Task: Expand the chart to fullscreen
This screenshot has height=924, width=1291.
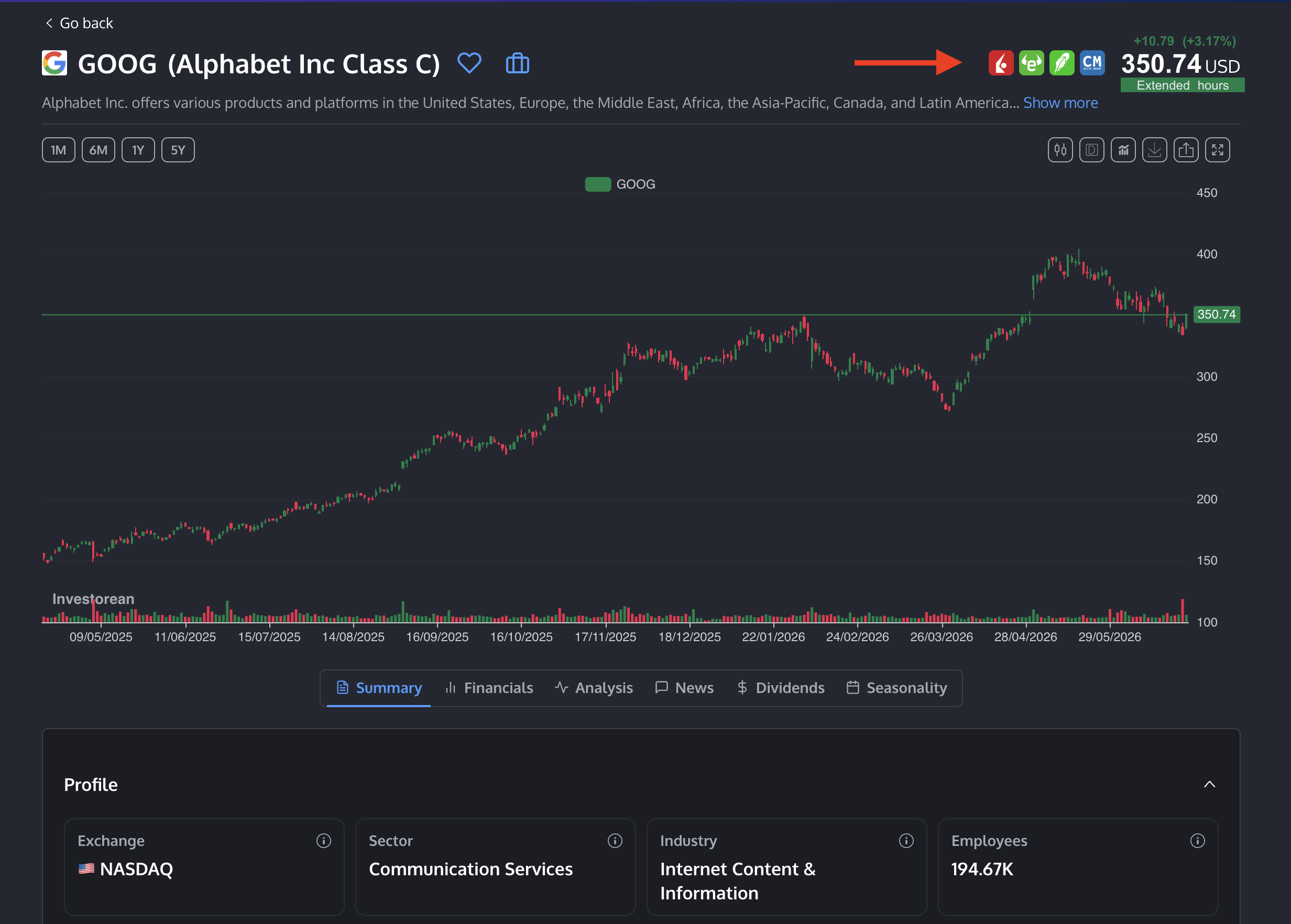Action: click(1217, 150)
